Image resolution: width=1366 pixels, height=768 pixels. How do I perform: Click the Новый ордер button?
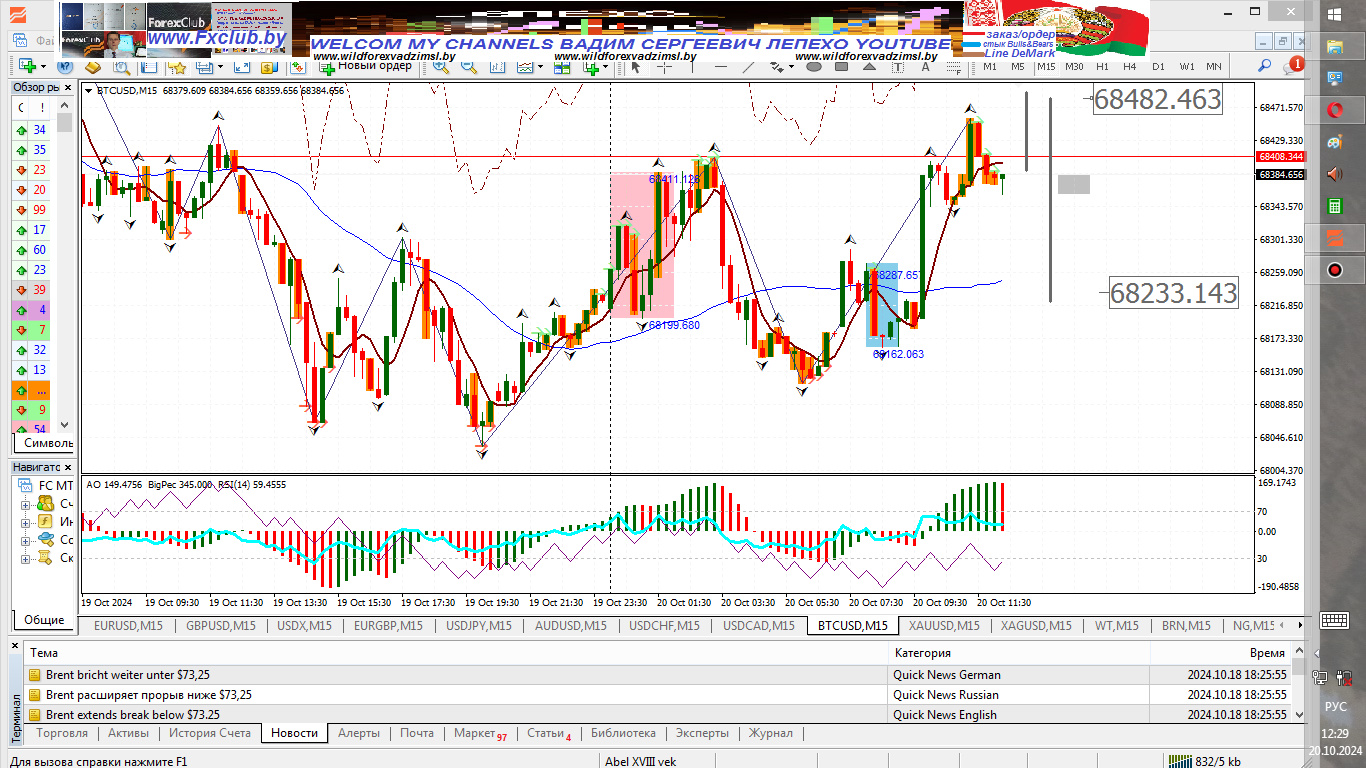click(x=365, y=66)
